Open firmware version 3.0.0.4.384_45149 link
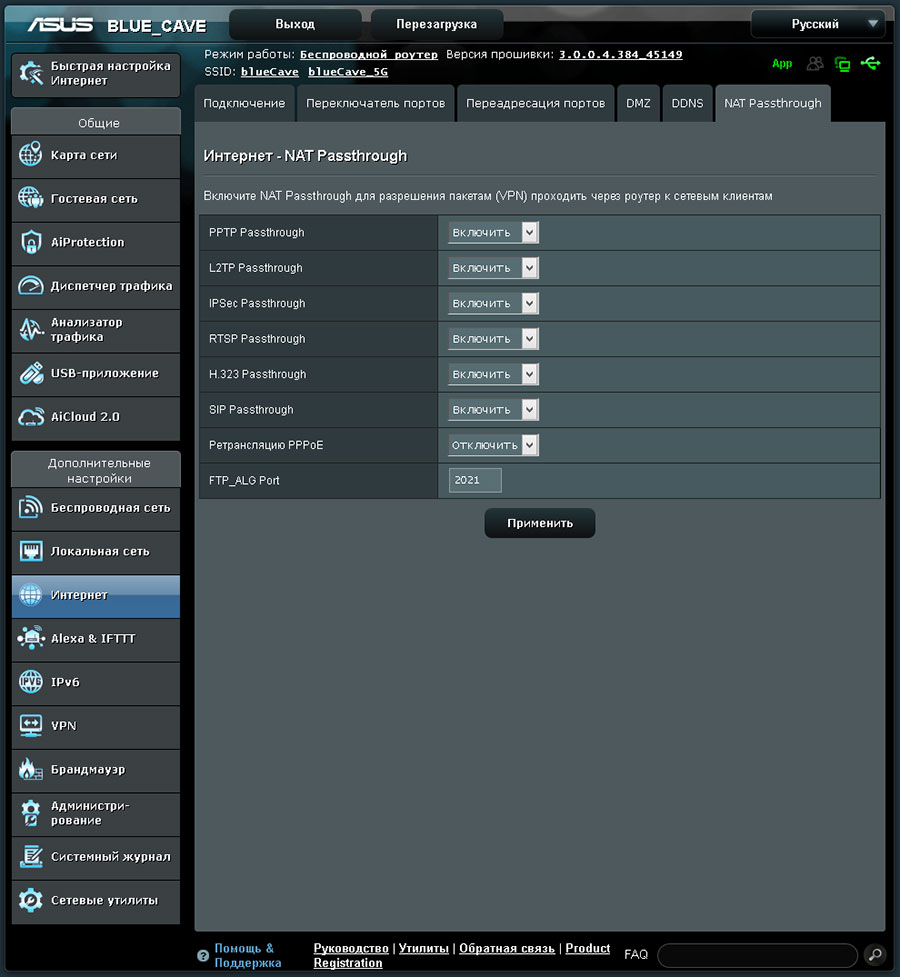The image size is (900, 977). [x=620, y=55]
